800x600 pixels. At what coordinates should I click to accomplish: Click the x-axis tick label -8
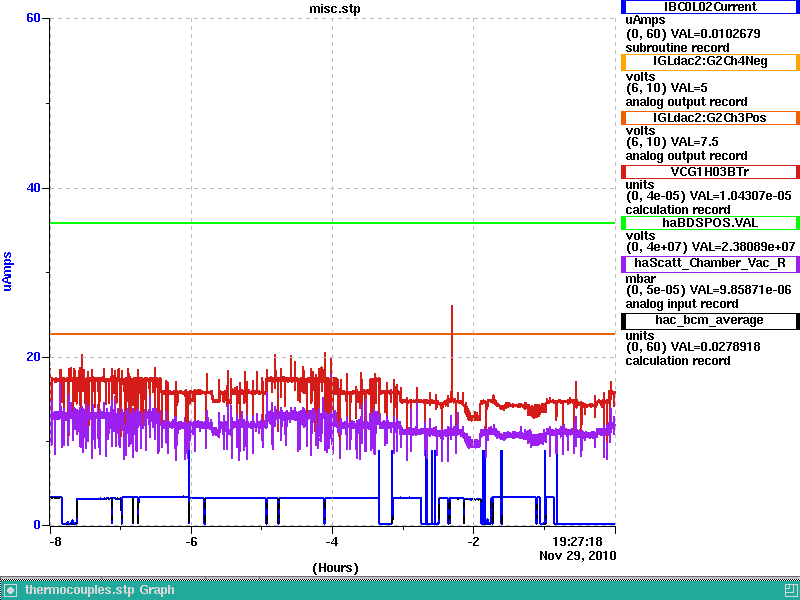click(x=55, y=541)
